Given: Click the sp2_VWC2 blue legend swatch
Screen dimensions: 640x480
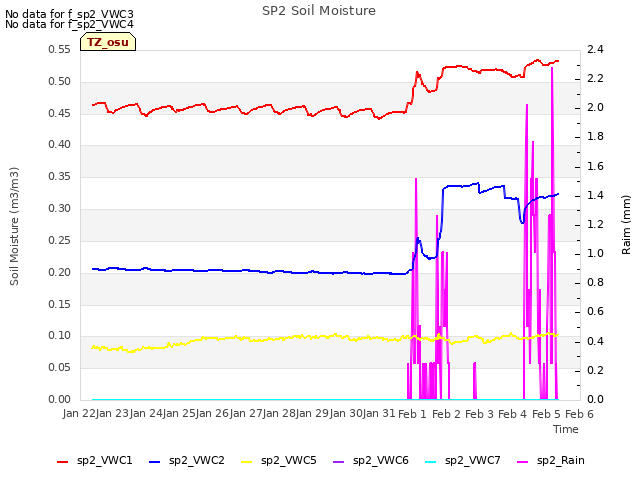Looking at the screenshot, I should point(155,462).
